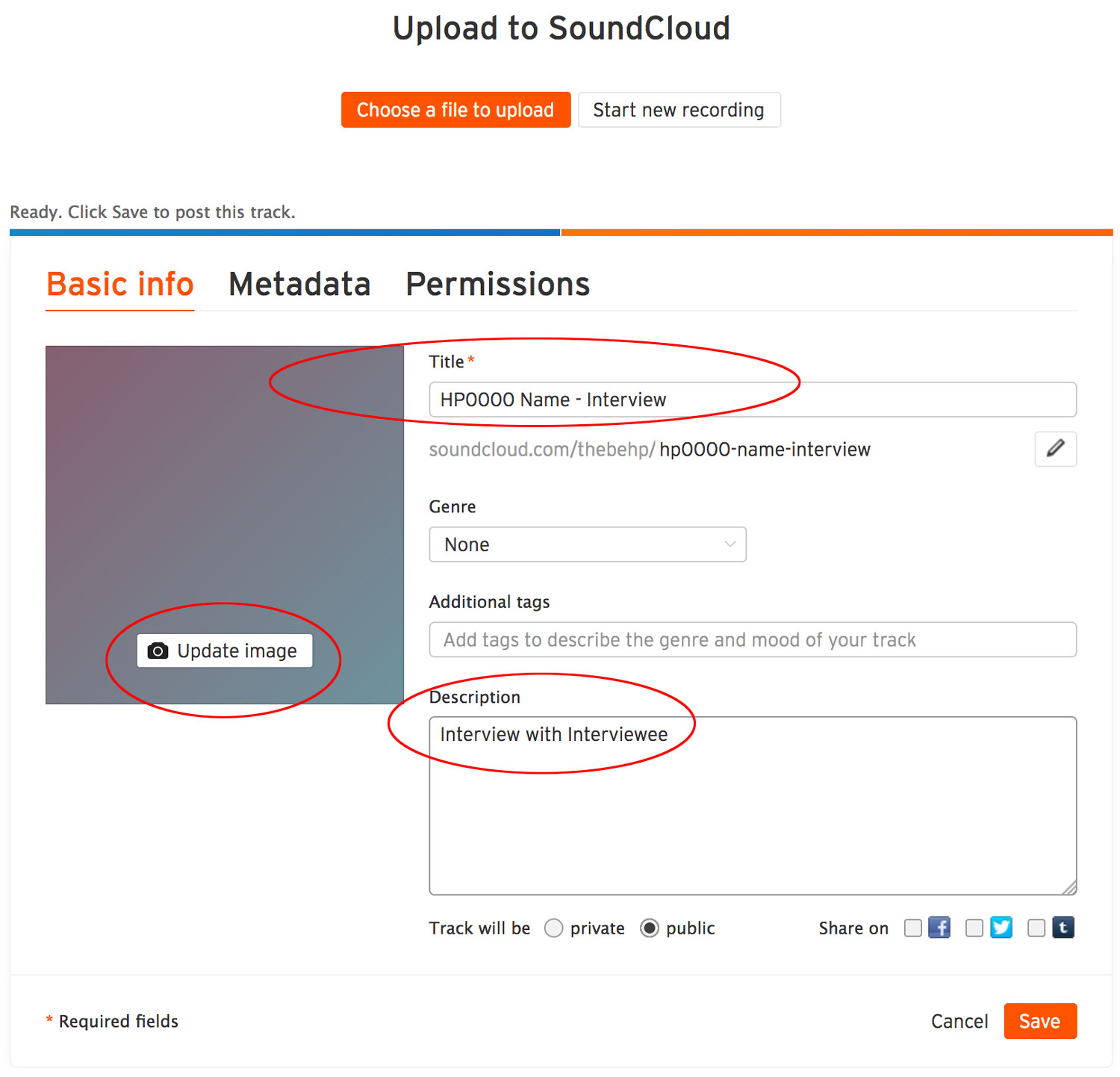Select the public radio button
1120x1077 pixels.
tap(650, 928)
